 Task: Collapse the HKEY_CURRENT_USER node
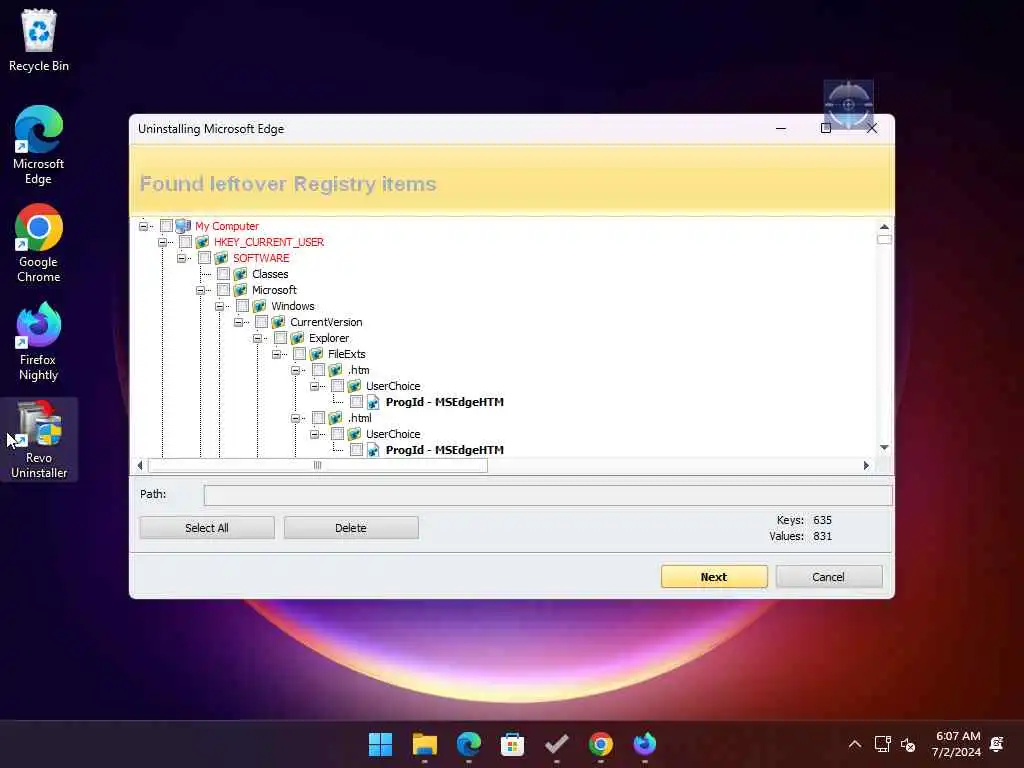tap(162, 242)
